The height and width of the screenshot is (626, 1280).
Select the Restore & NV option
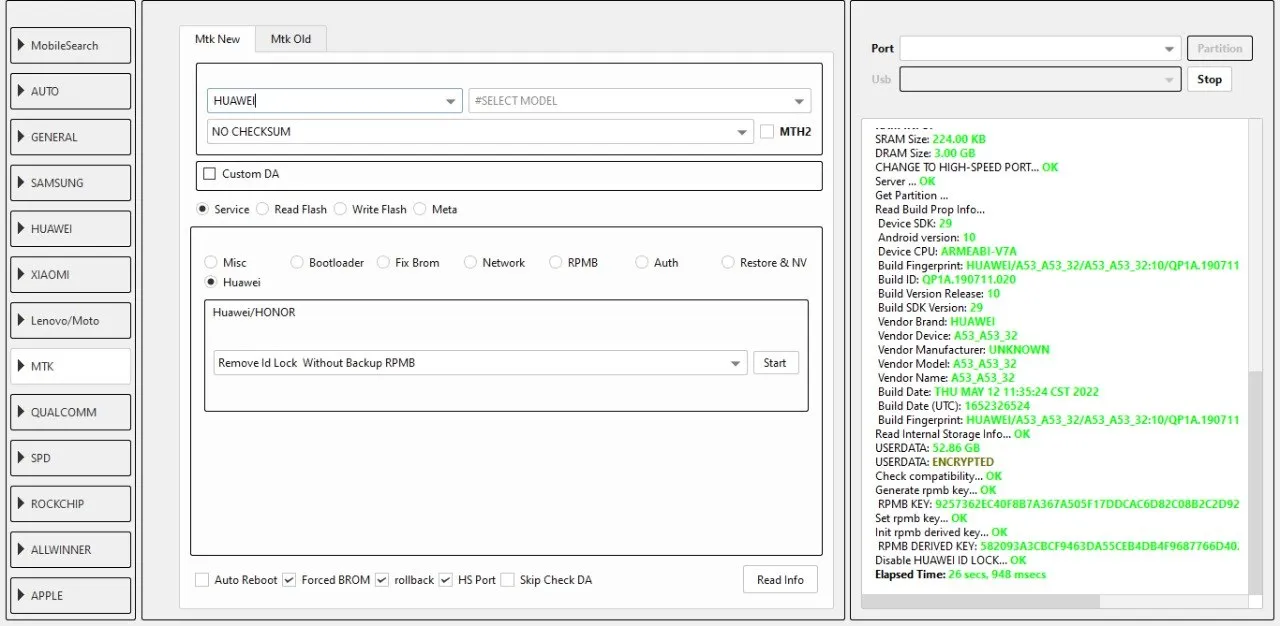pos(728,262)
